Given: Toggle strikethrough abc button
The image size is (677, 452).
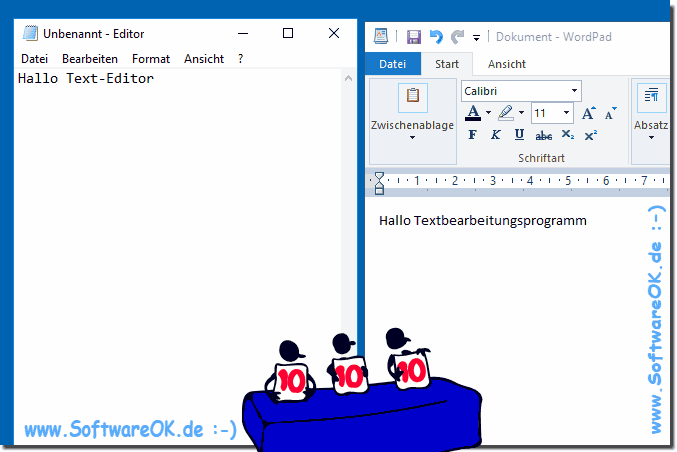Looking at the screenshot, I should [x=544, y=136].
